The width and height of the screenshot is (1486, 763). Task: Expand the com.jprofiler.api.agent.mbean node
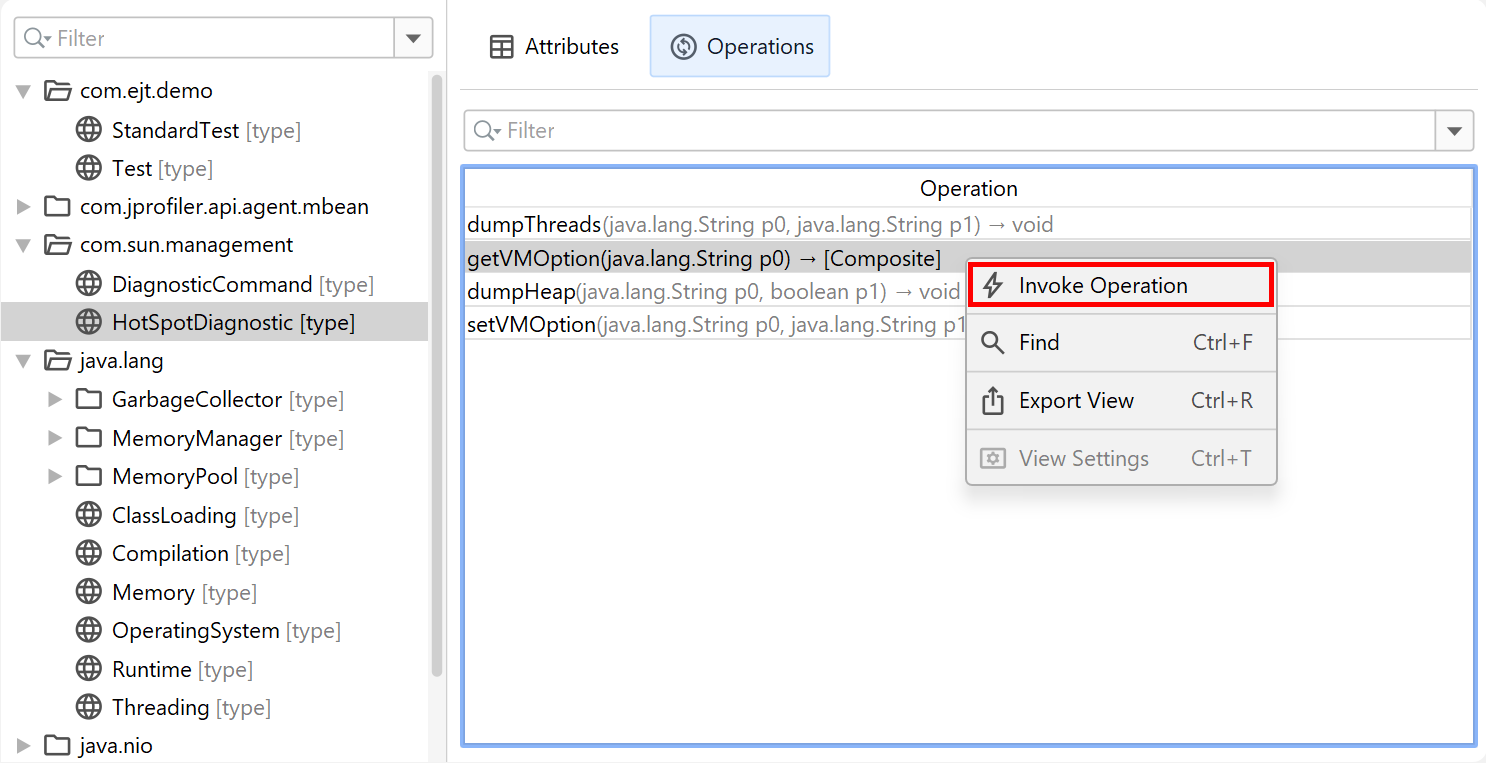[24, 207]
